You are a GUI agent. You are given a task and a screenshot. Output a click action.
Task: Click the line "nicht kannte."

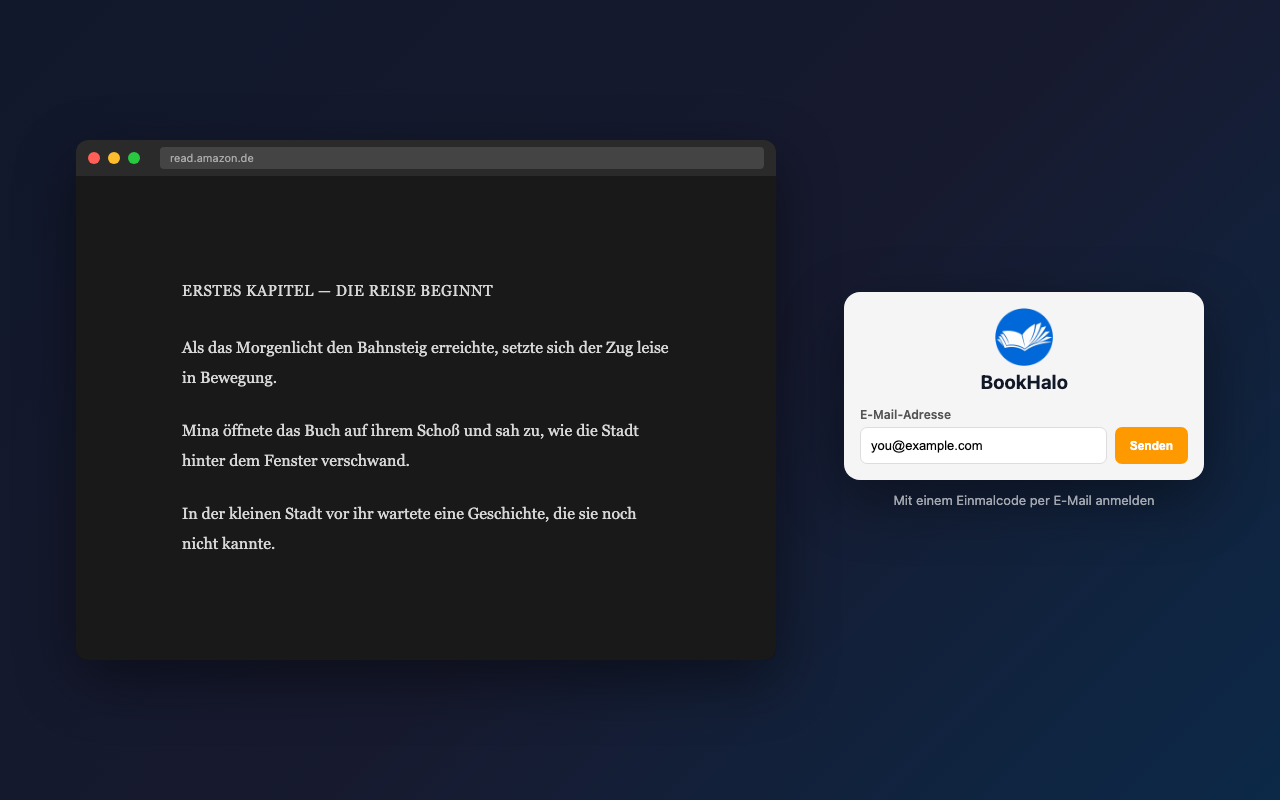pyautogui.click(x=228, y=545)
